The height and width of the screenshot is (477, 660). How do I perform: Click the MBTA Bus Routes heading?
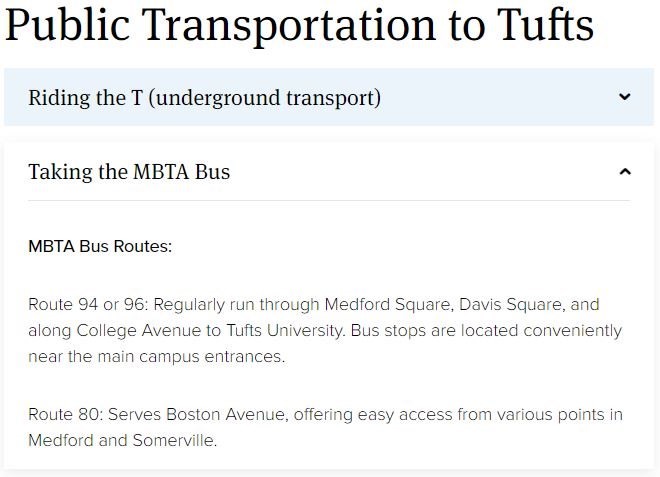(x=100, y=246)
